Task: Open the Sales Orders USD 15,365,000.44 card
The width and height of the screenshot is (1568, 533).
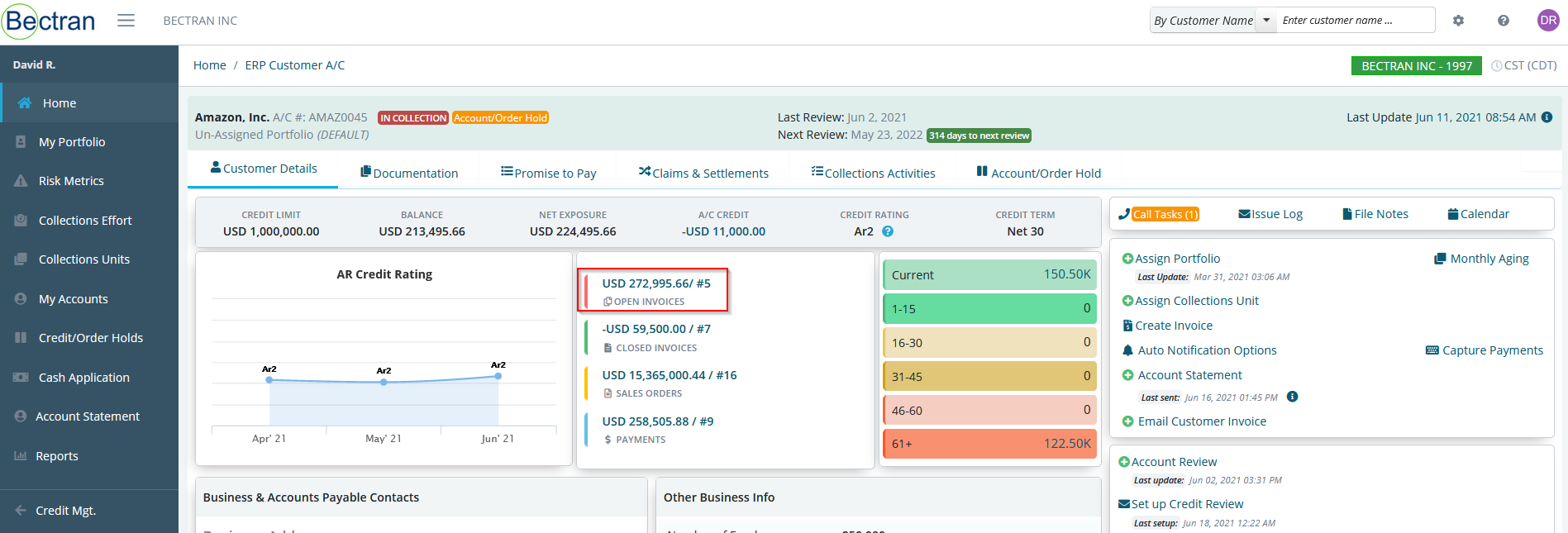Action: pos(661,383)
